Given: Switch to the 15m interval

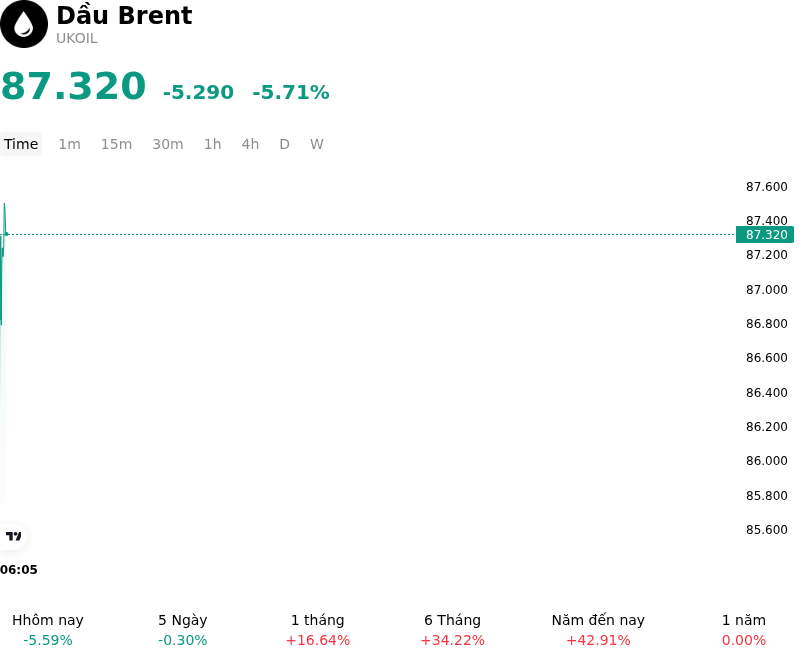Looking at the screenshot, I should (x=116, y=144).
